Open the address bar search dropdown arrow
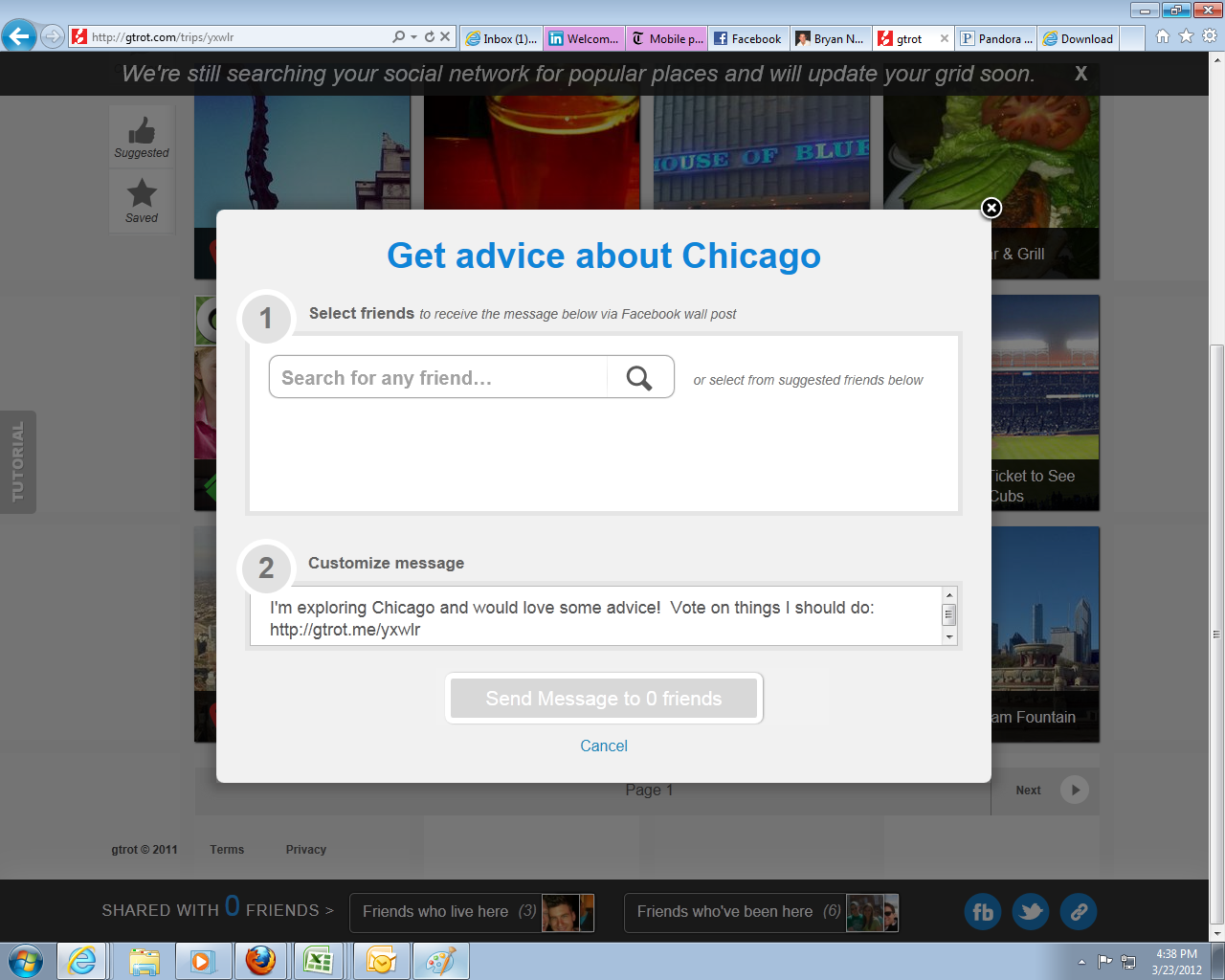Screen dimensions: 1225x980 413,37
